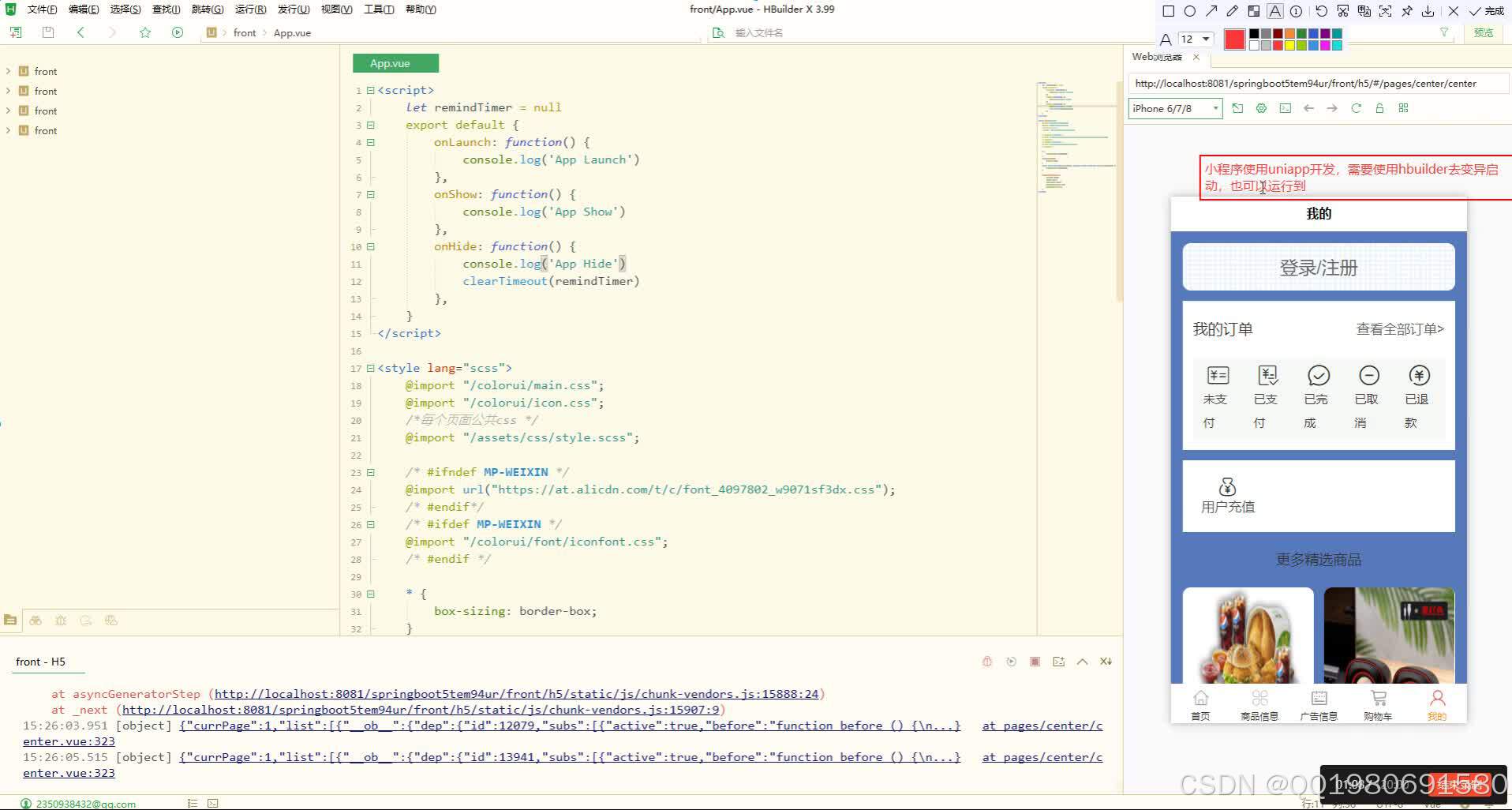This screenshot has height=810, width=1512.
Task: Switch to 商品信息 bottom tab
Action: (x=1259, y=705)
